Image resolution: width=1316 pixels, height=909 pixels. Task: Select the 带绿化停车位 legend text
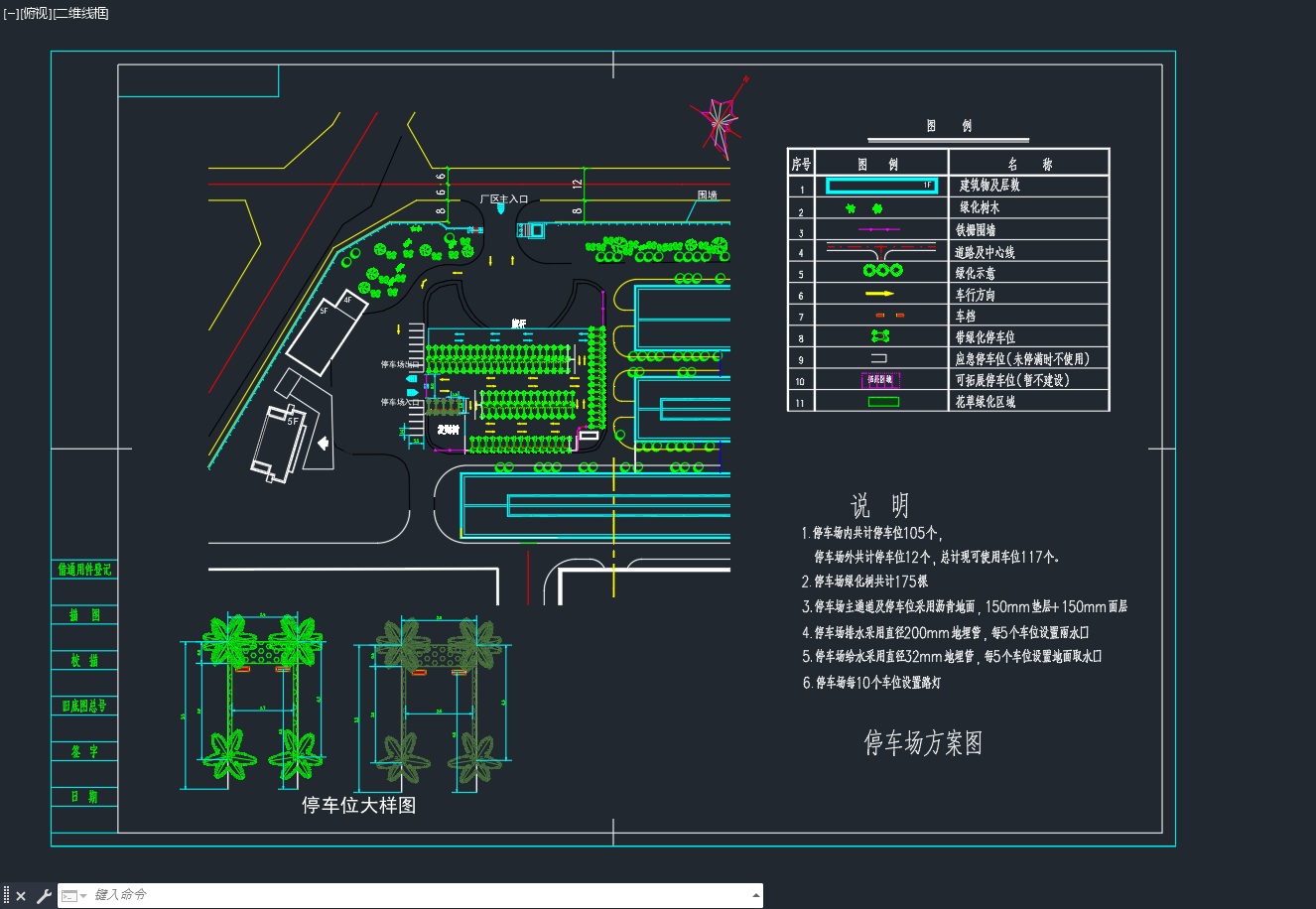(986, 337)
